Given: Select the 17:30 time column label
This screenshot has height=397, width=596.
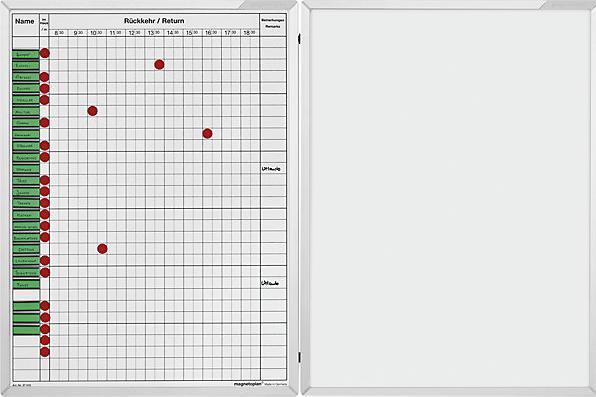Looking at the screenshot, I should (231, 33).
